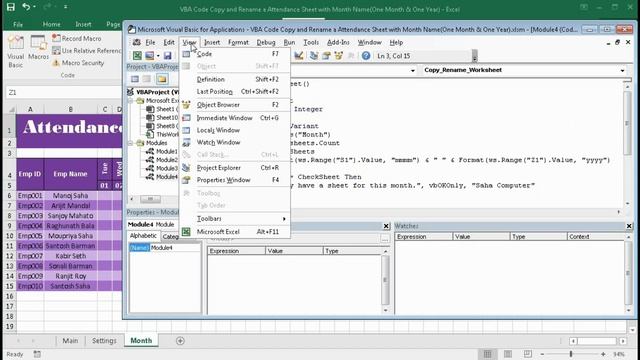
Task: Open the Debug menu in VBA editor
Action: coord(266,42)
